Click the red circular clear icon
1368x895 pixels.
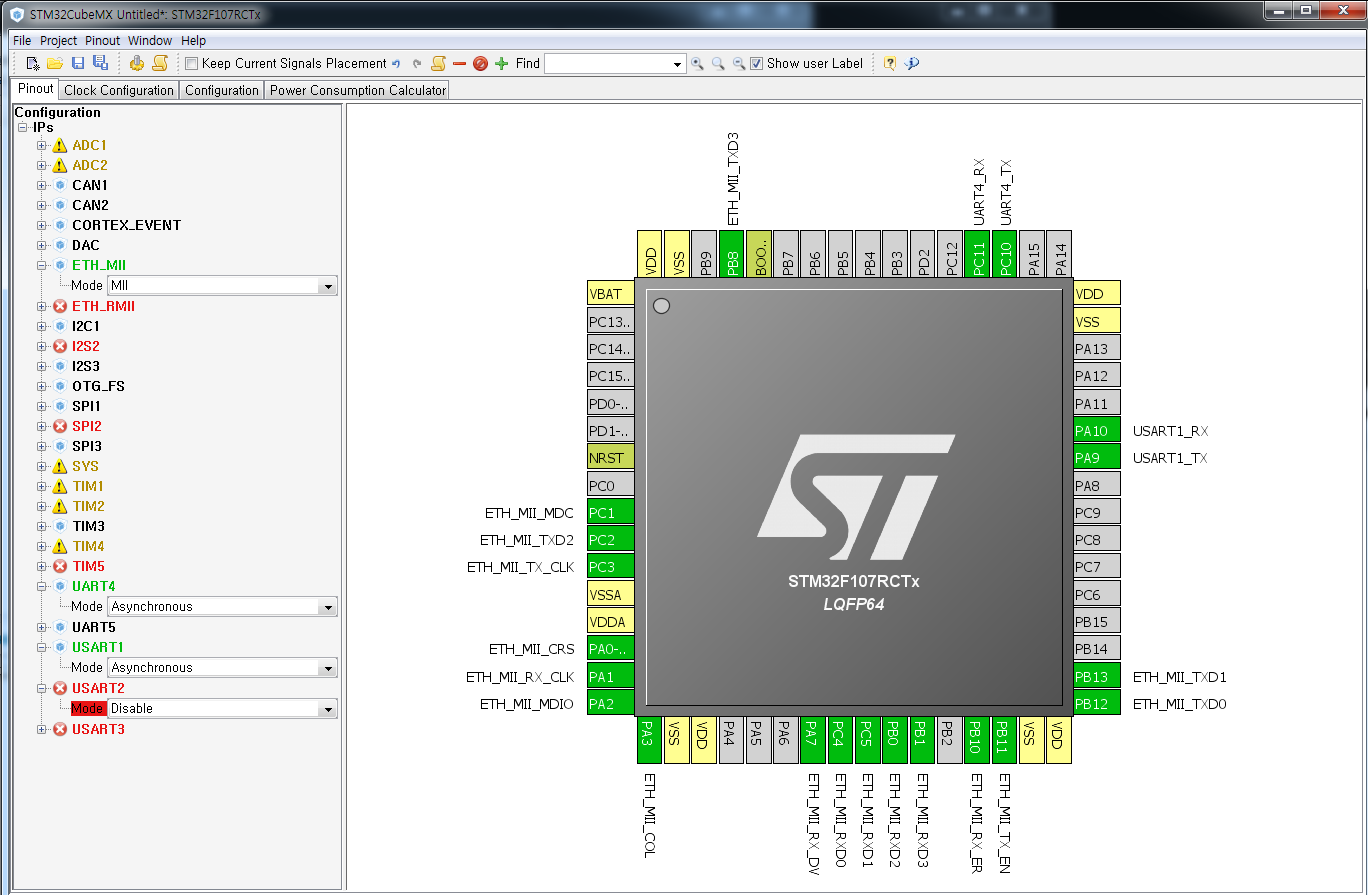coord(480,63)
